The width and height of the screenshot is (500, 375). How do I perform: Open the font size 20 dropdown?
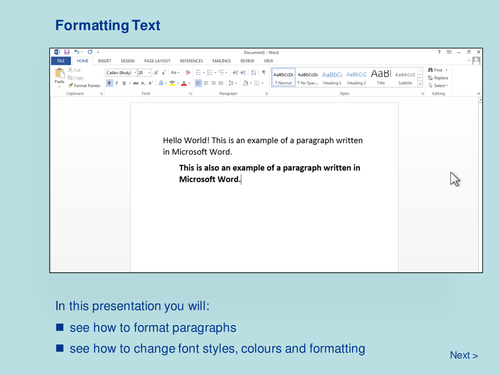point(149,72)
